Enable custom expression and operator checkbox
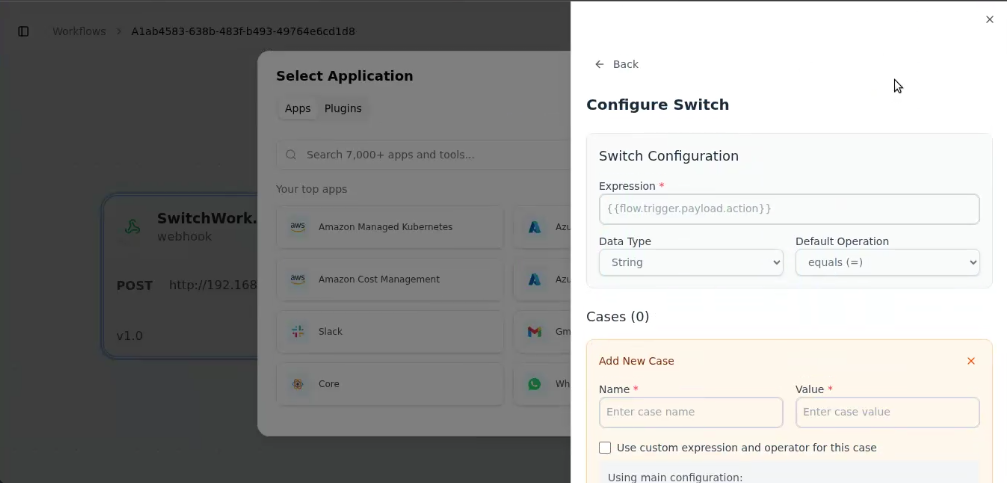The width and height of the screenshot is (1007, 483). 605,448
